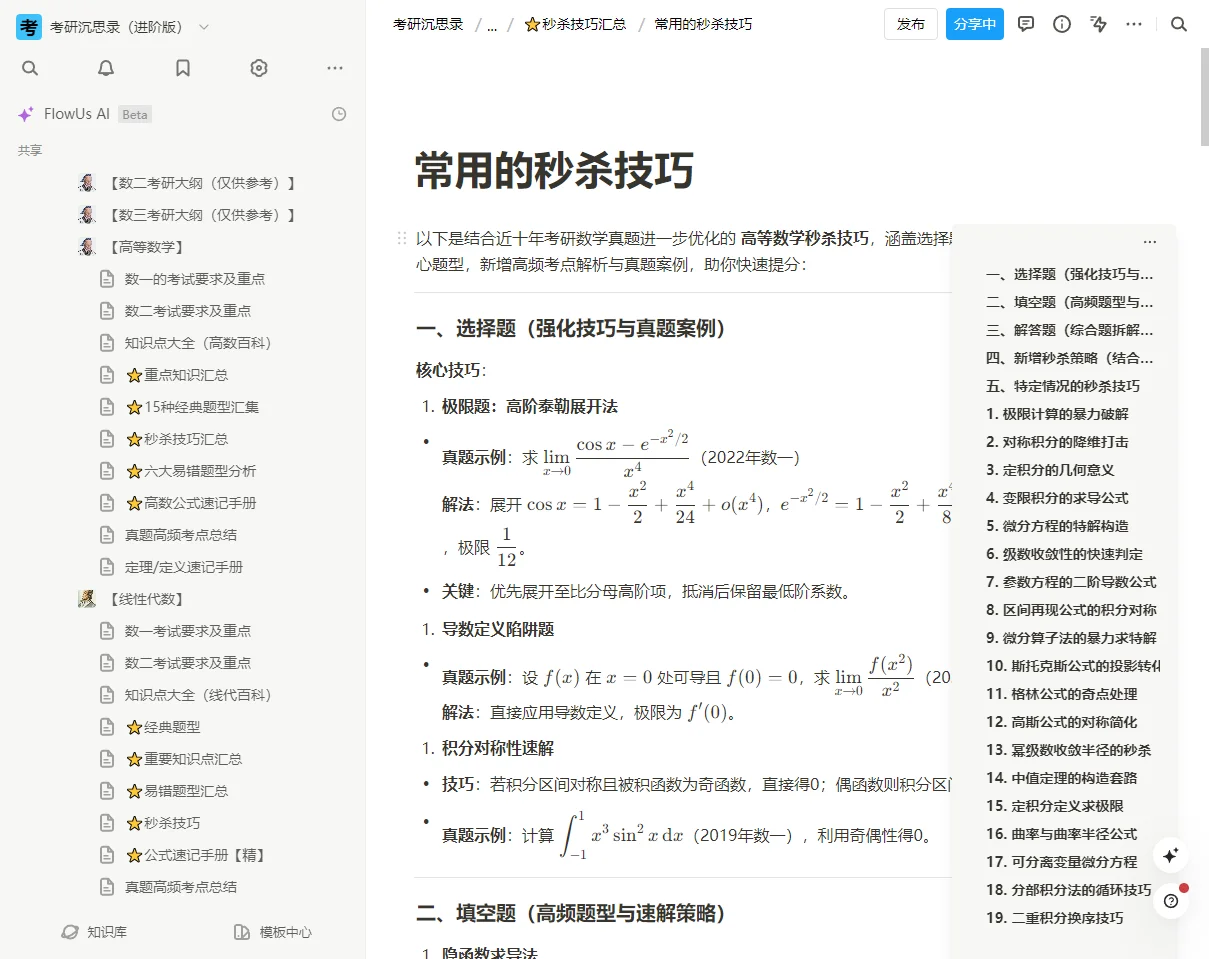Click the 常用的秒杀技巧 page title
This screenshot has height=959, width=1209.
click(554, 171)
